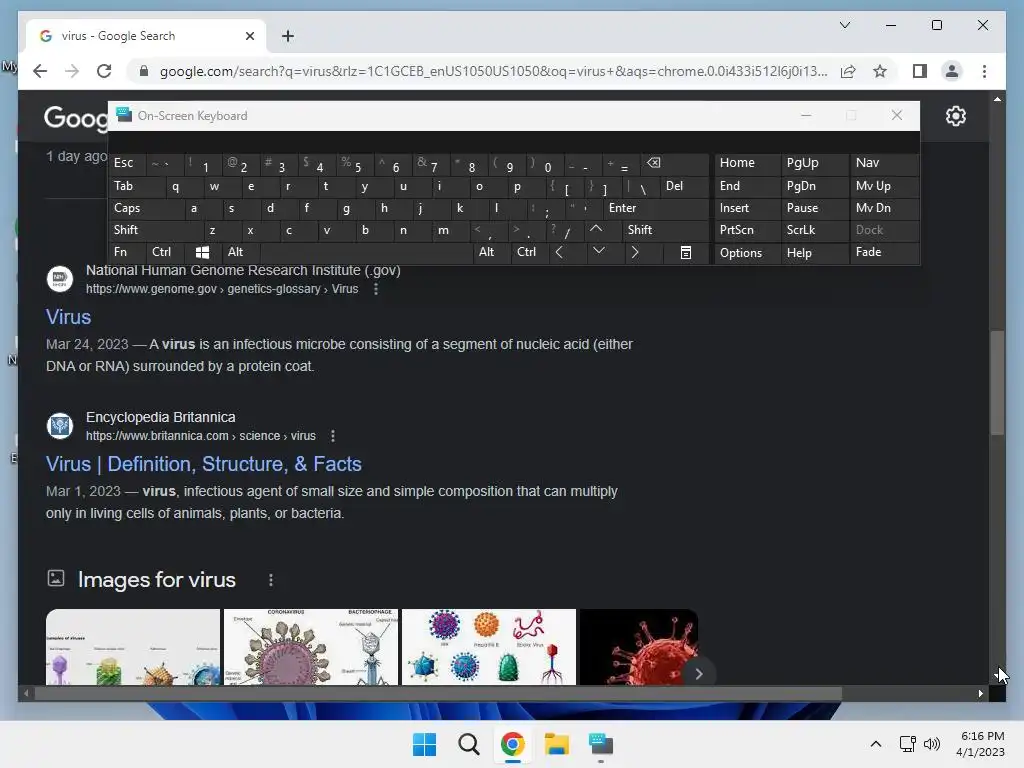
Task: Click the Windows key on the on-screen keyboard
Action: coord(202,252)
